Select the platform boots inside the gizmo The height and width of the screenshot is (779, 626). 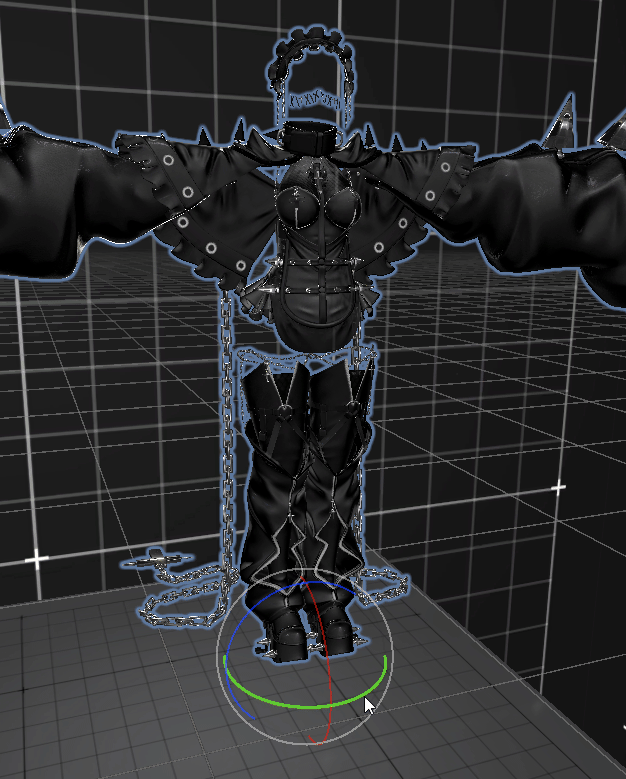310,628
